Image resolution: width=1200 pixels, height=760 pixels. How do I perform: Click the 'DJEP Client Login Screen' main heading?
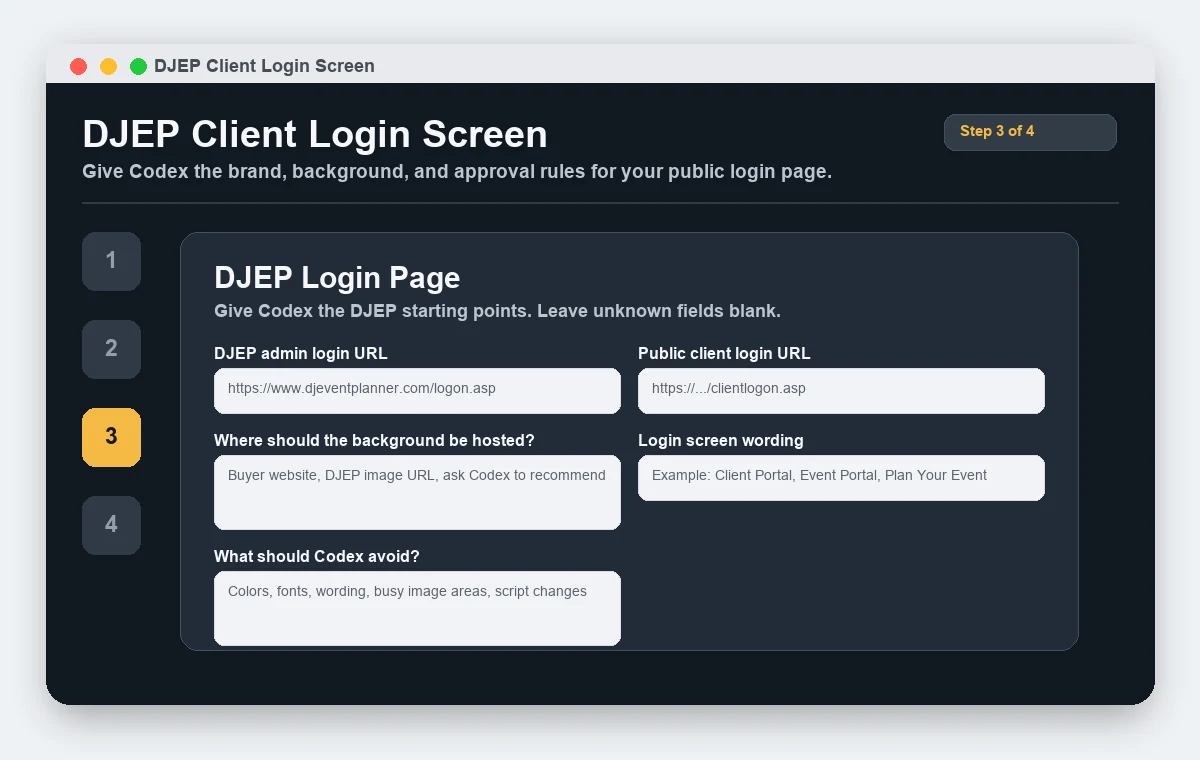pyautogui.click(x=315, y=135)
